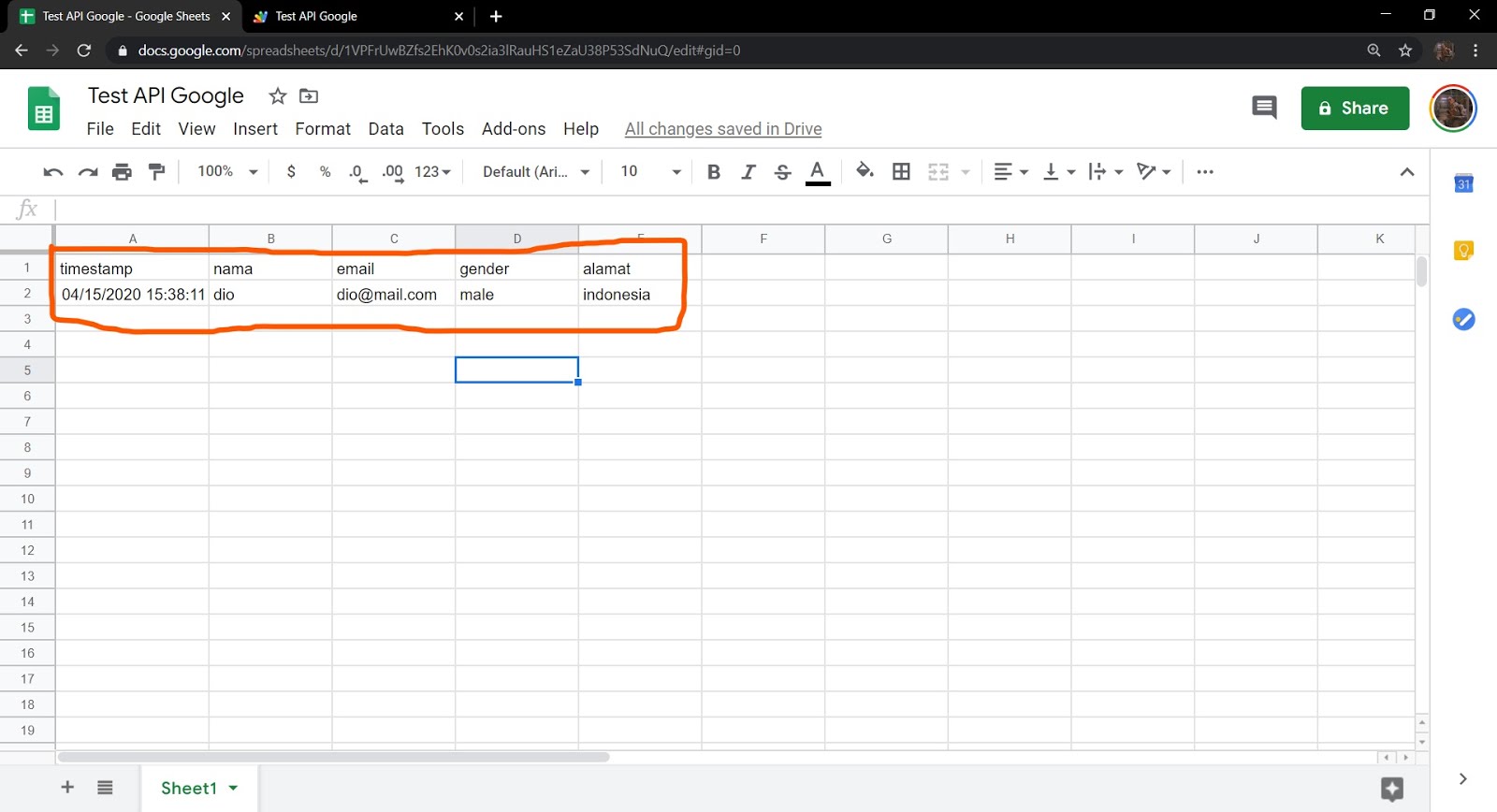Select column G header
Screen dimensions: 1497x812
pyautogui.click(x=886, y=239)
